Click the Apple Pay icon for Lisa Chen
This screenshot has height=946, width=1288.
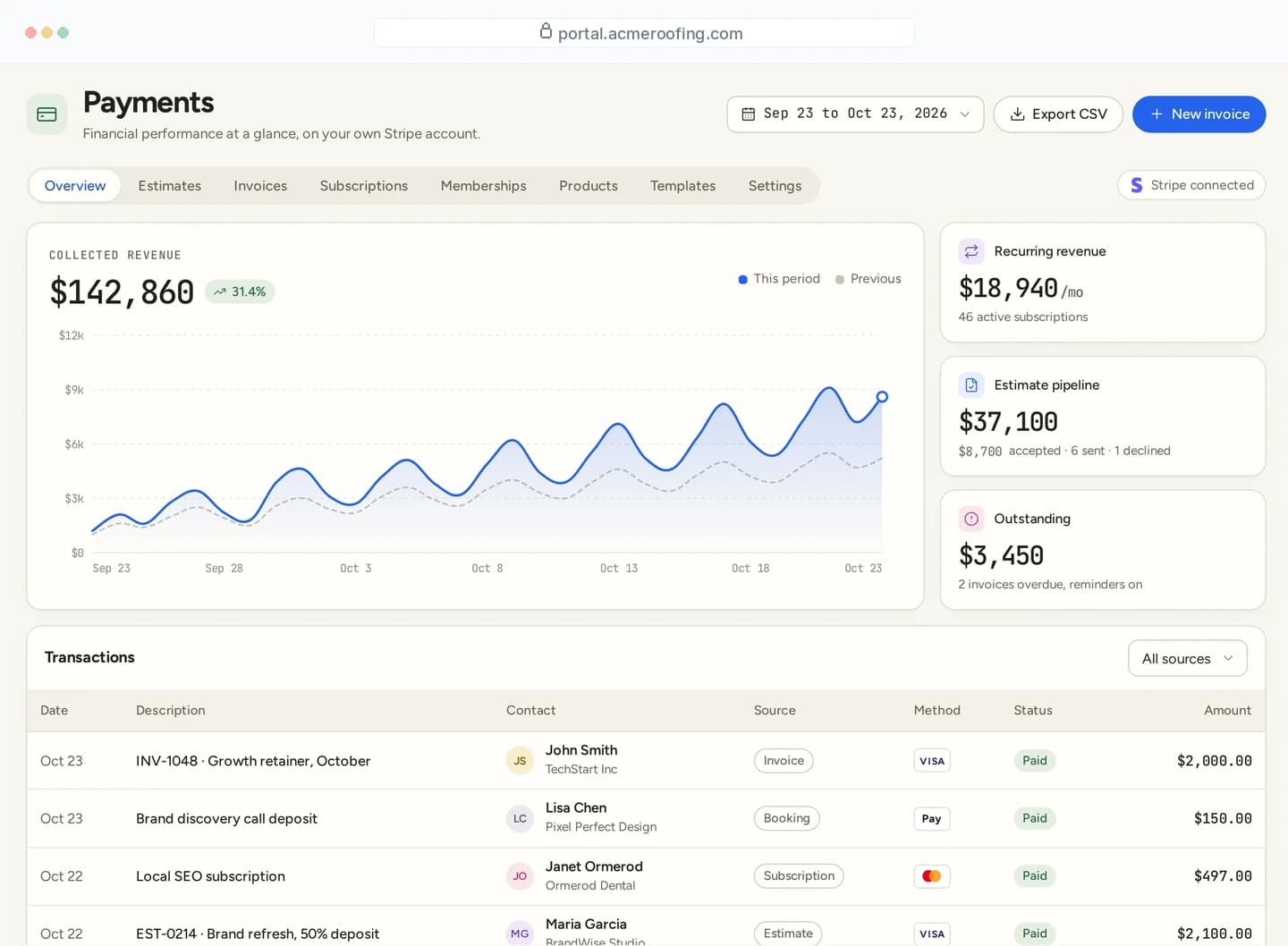point(932,819)
